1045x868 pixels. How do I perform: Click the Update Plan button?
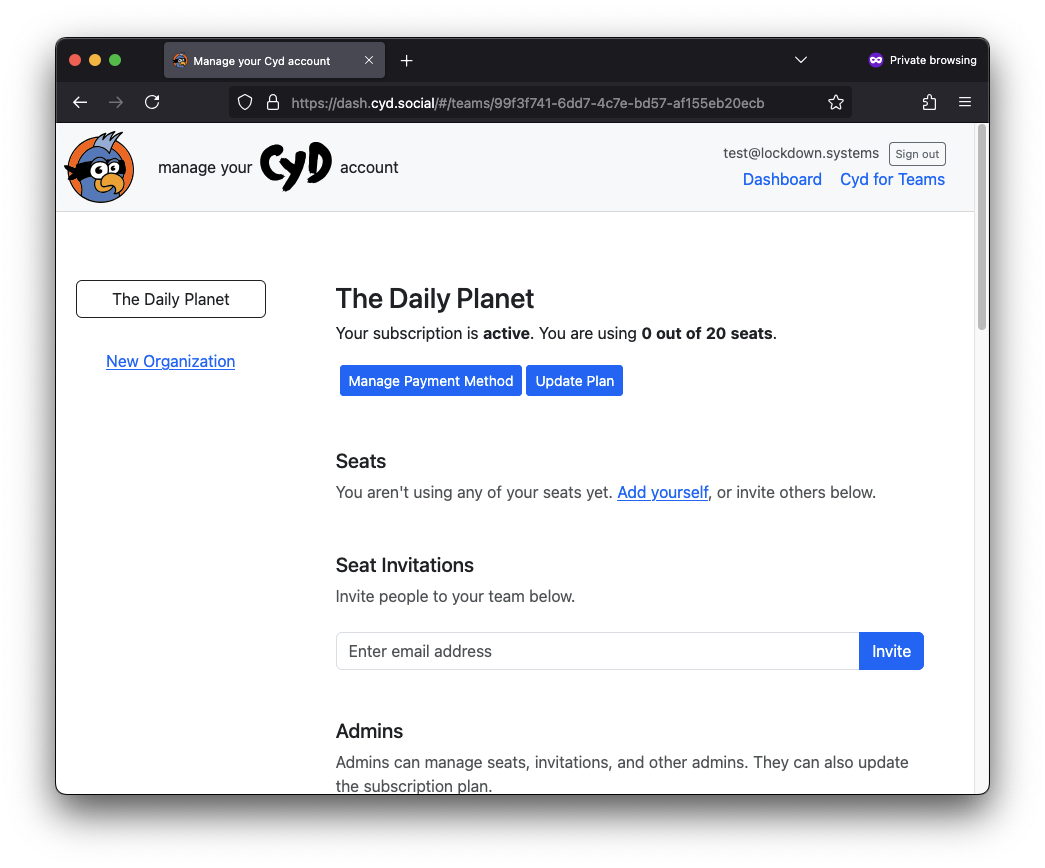click(x=574, y=380)
